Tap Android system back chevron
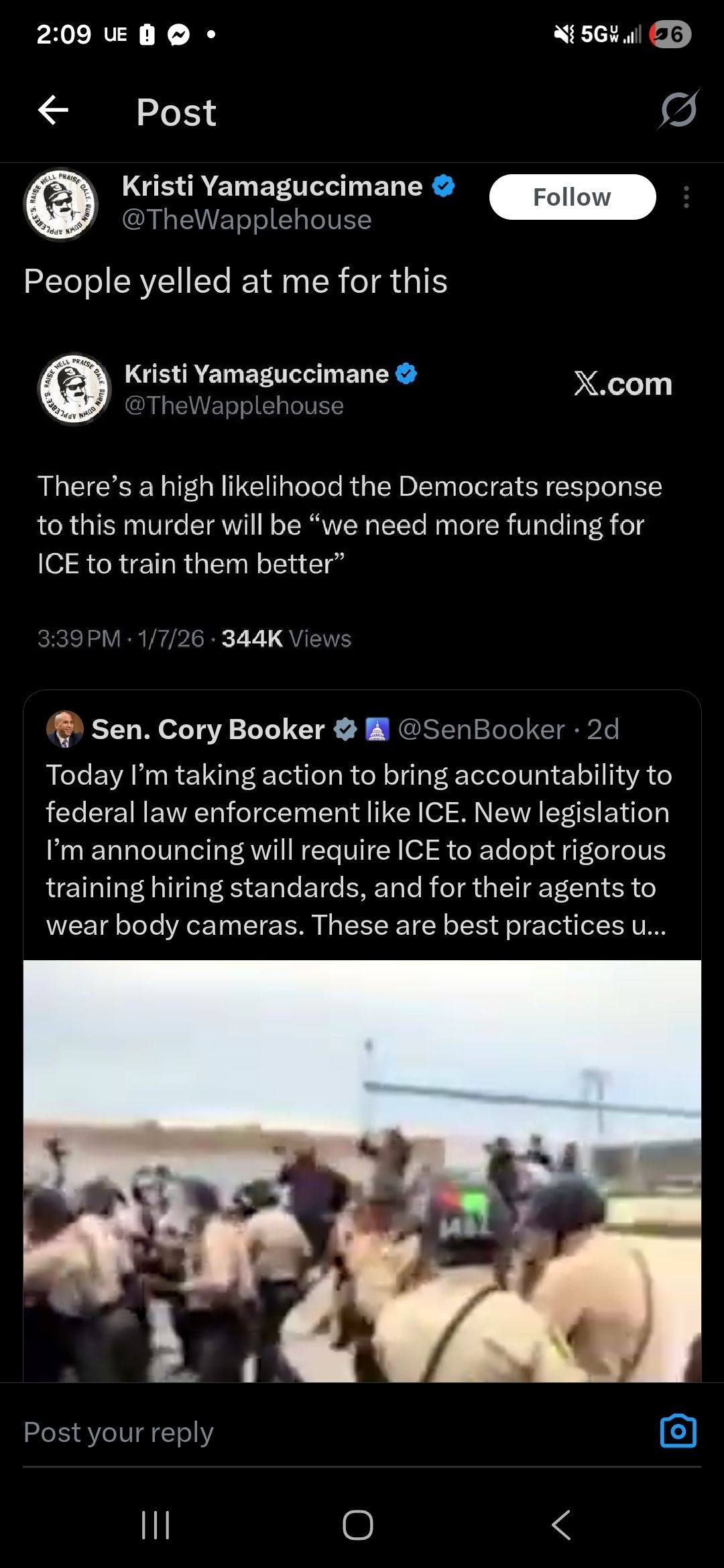This screenshot has height=1568, width=724. coord(560,1525)
